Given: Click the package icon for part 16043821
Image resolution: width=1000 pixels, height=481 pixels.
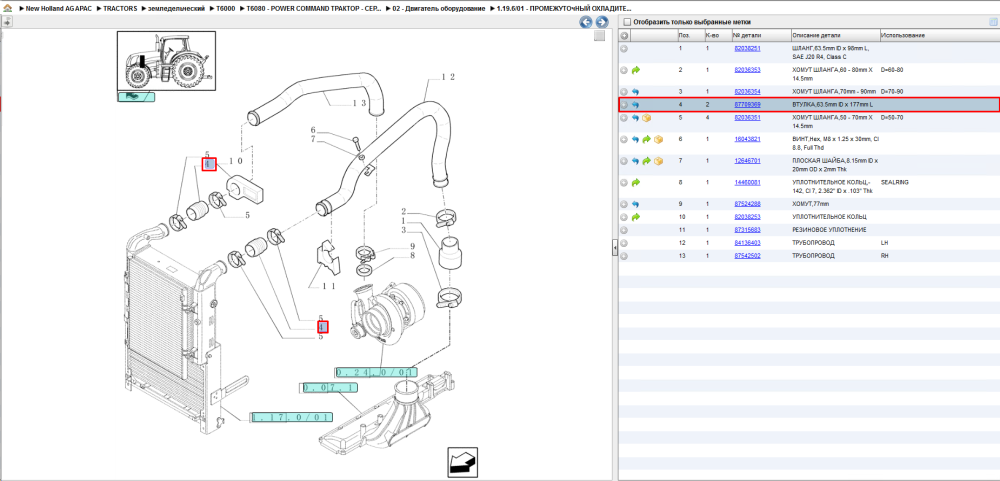Looking at the screenshot, I should (658, 139).
